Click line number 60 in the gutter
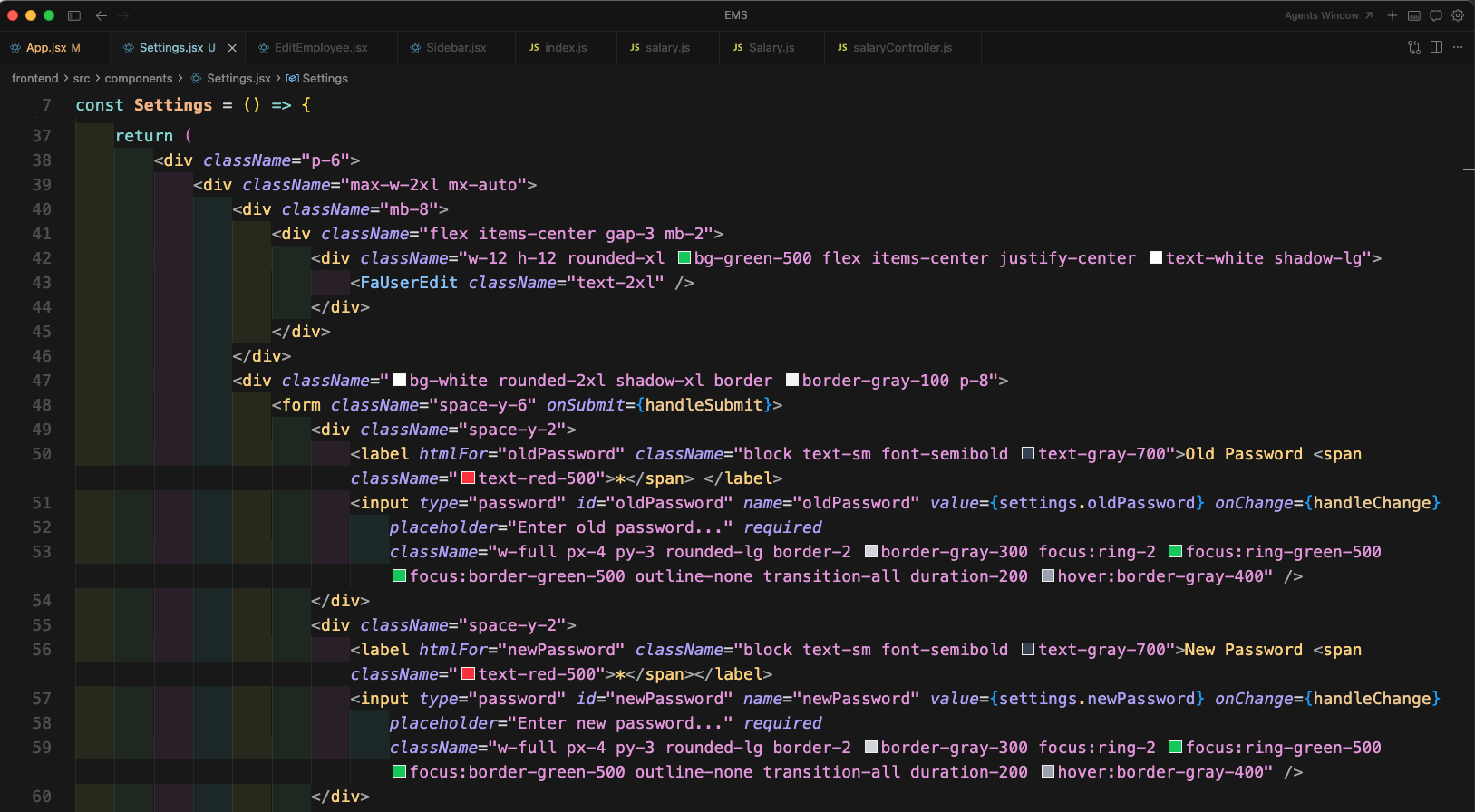The image size is (1475, 812). point(42,797)
